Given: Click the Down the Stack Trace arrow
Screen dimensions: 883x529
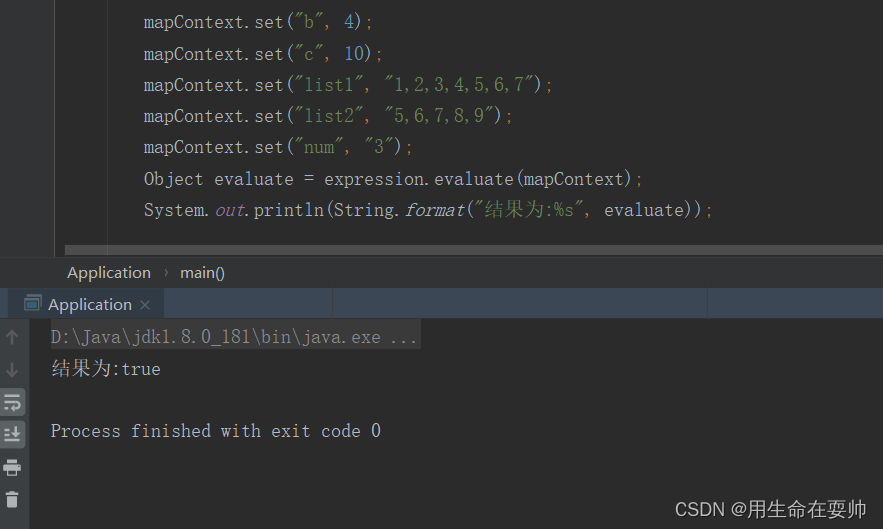Looking at the screenshot, I should click(12, 370).
